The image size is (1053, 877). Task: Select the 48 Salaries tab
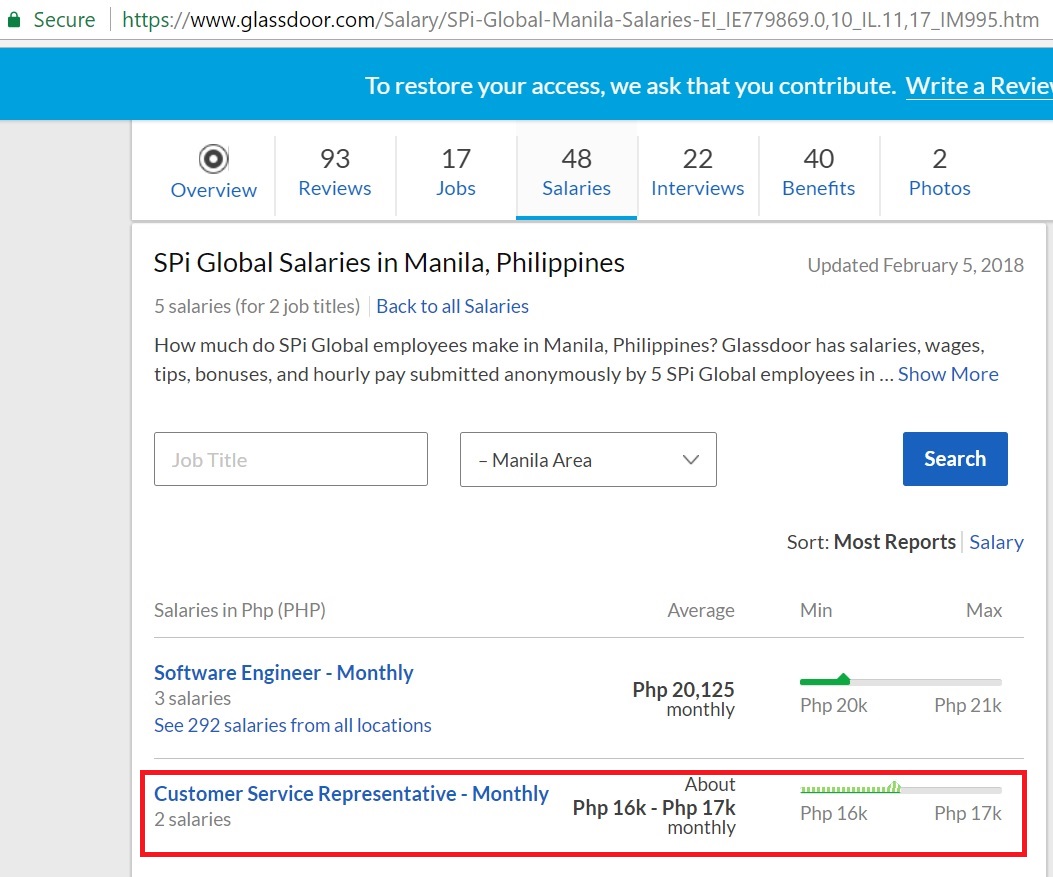[x=576, y=173]
